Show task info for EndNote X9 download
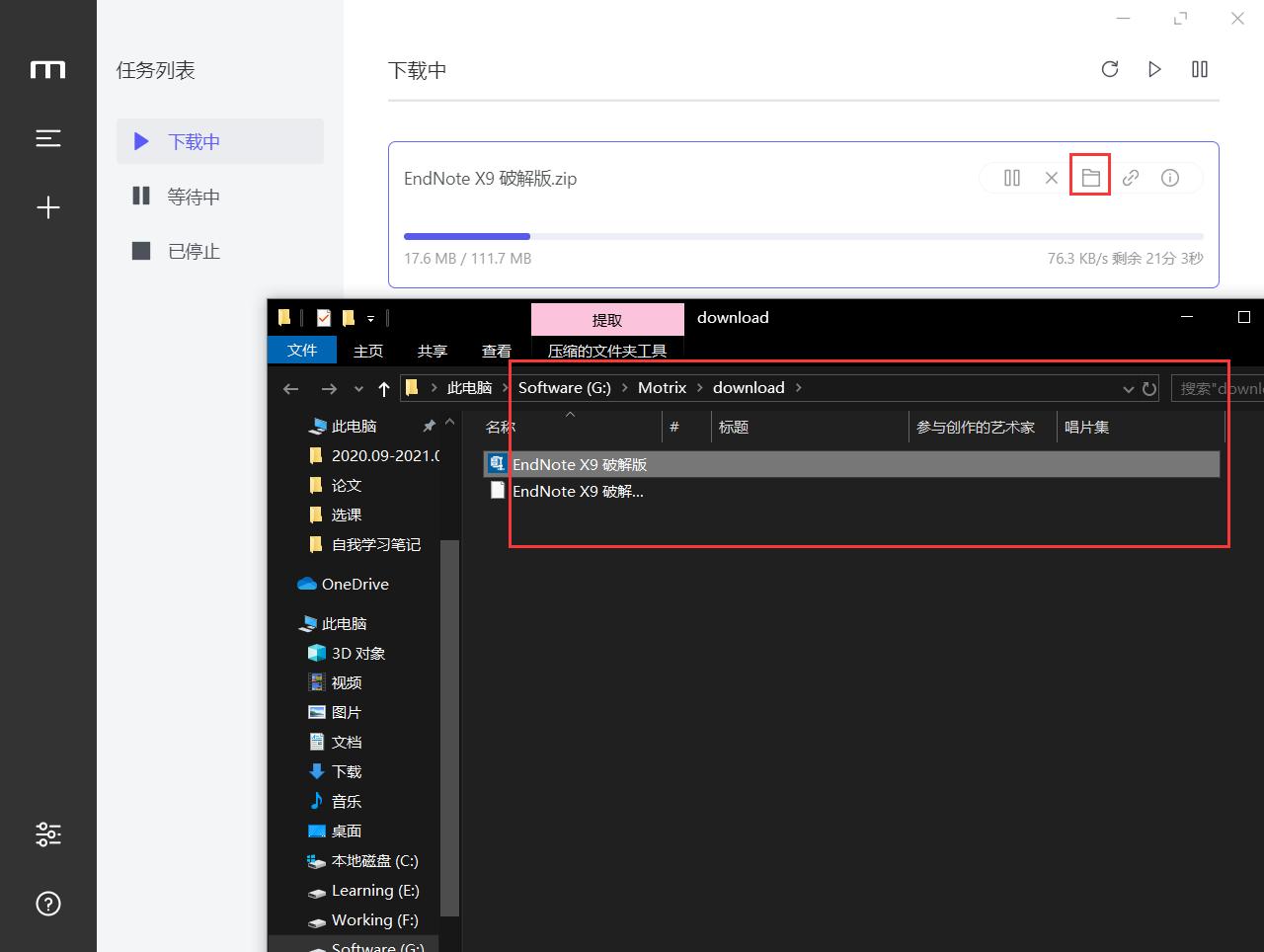Viewport: 1264px width, 952px height. [1170, 178]
